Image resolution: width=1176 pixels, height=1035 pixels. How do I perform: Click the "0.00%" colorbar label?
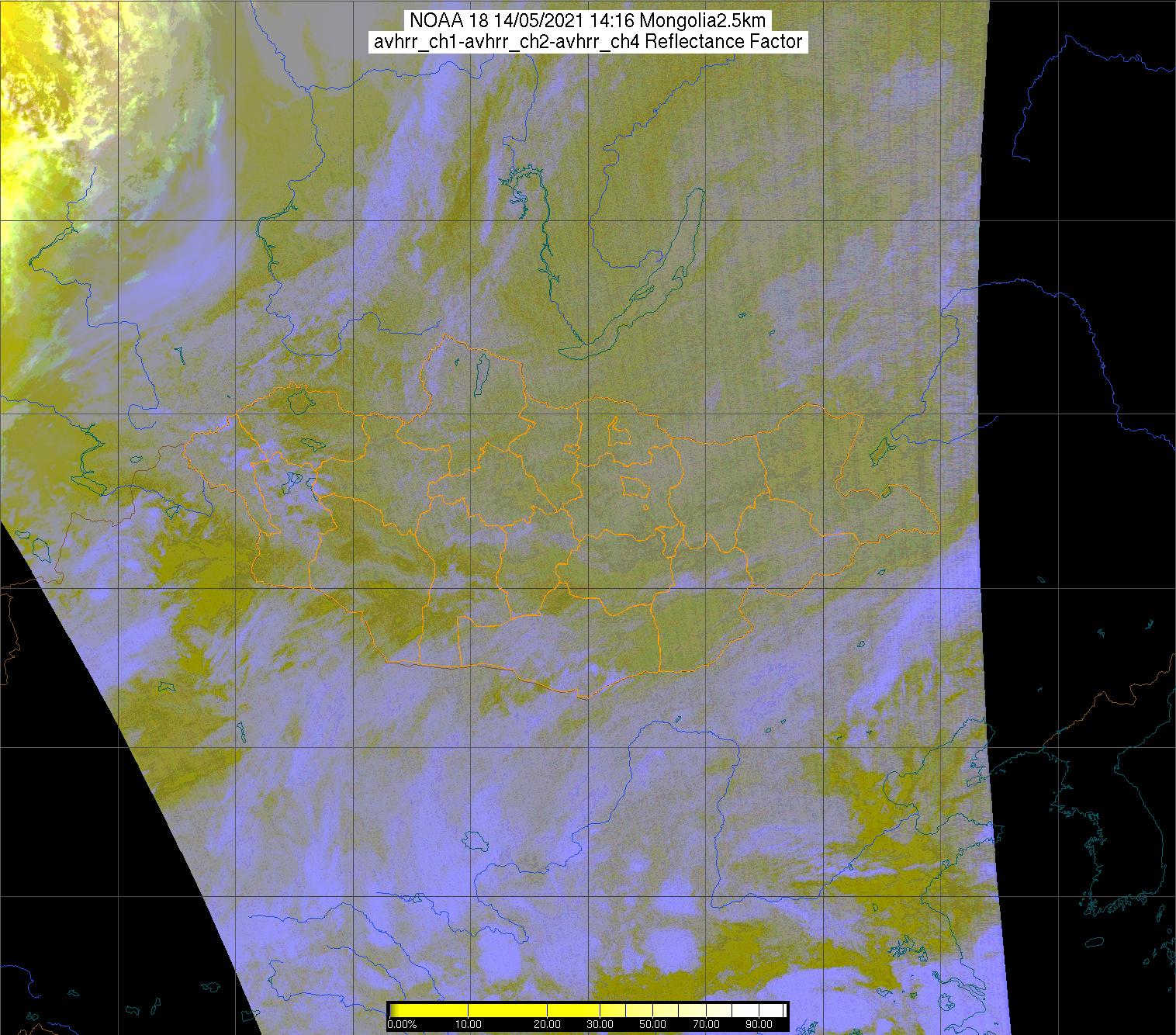[x=402, y=1024]
